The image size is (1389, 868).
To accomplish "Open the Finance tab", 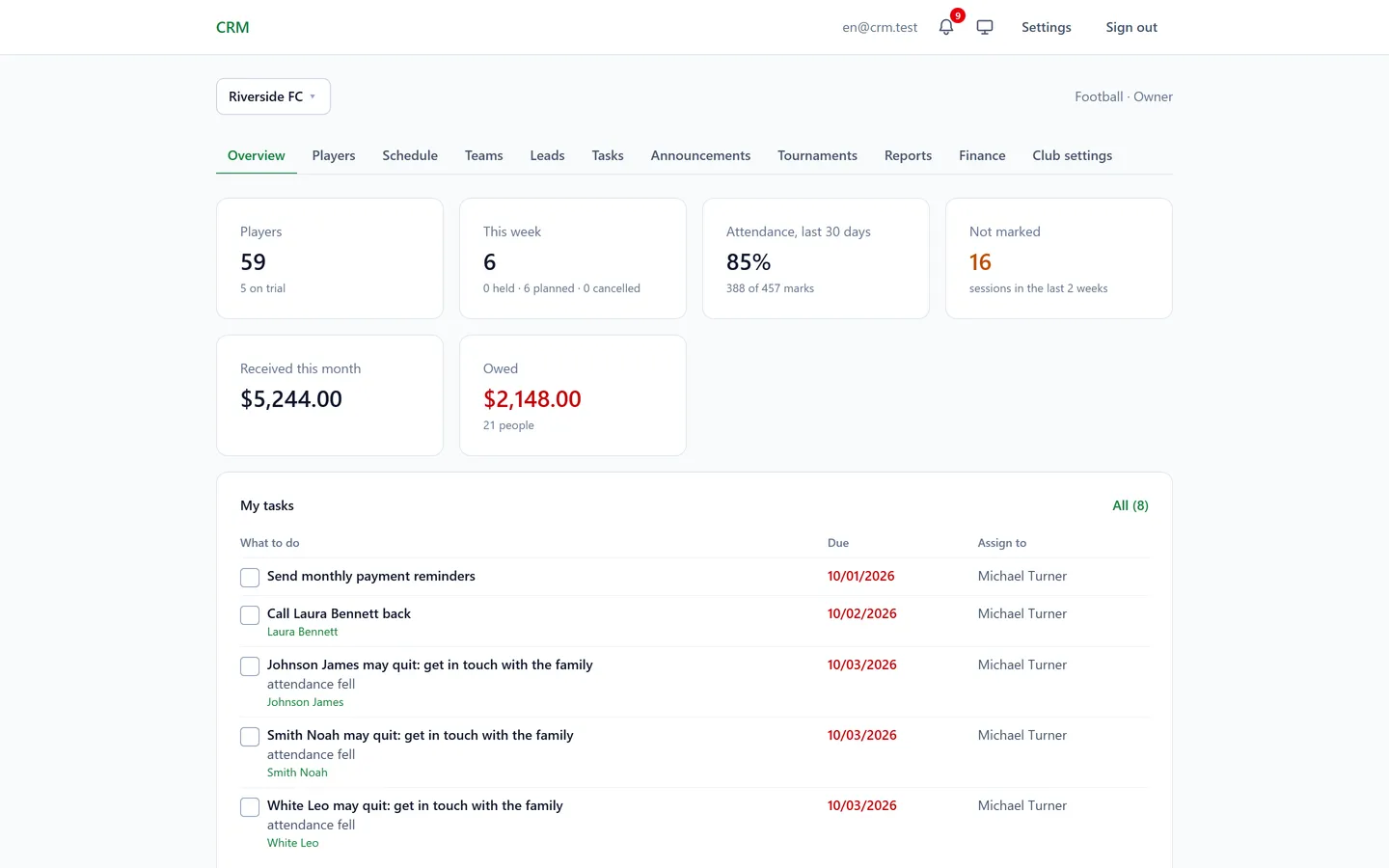I will 982,155.
